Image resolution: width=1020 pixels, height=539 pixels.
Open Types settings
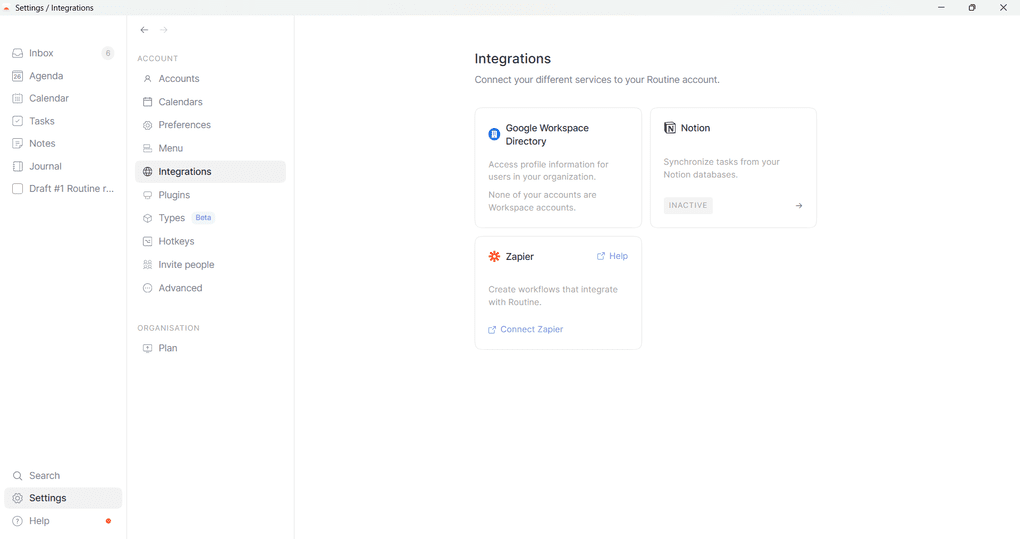tap(210, 218)
